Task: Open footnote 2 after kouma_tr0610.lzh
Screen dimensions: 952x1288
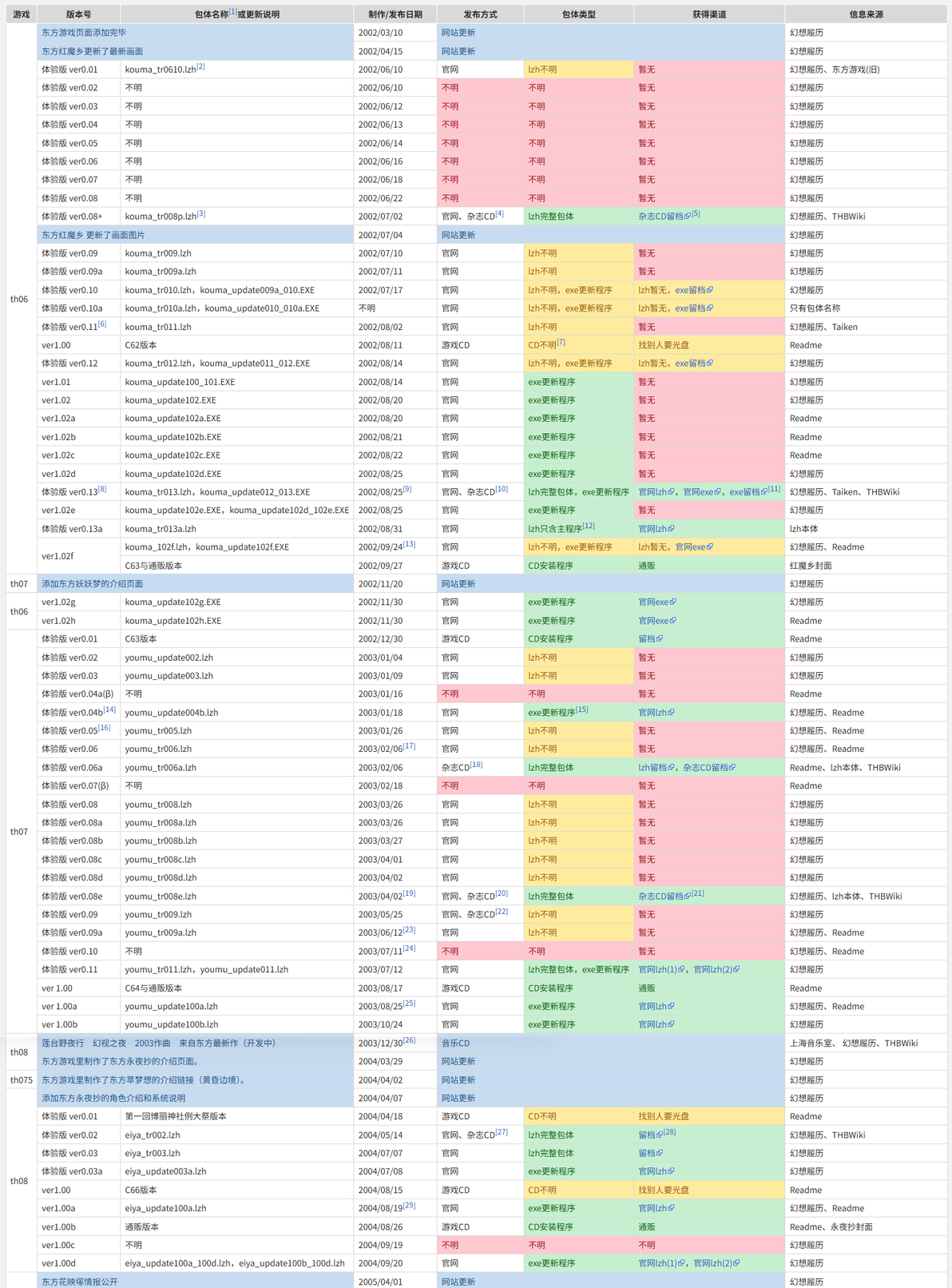Action: (x=200, y=67)
